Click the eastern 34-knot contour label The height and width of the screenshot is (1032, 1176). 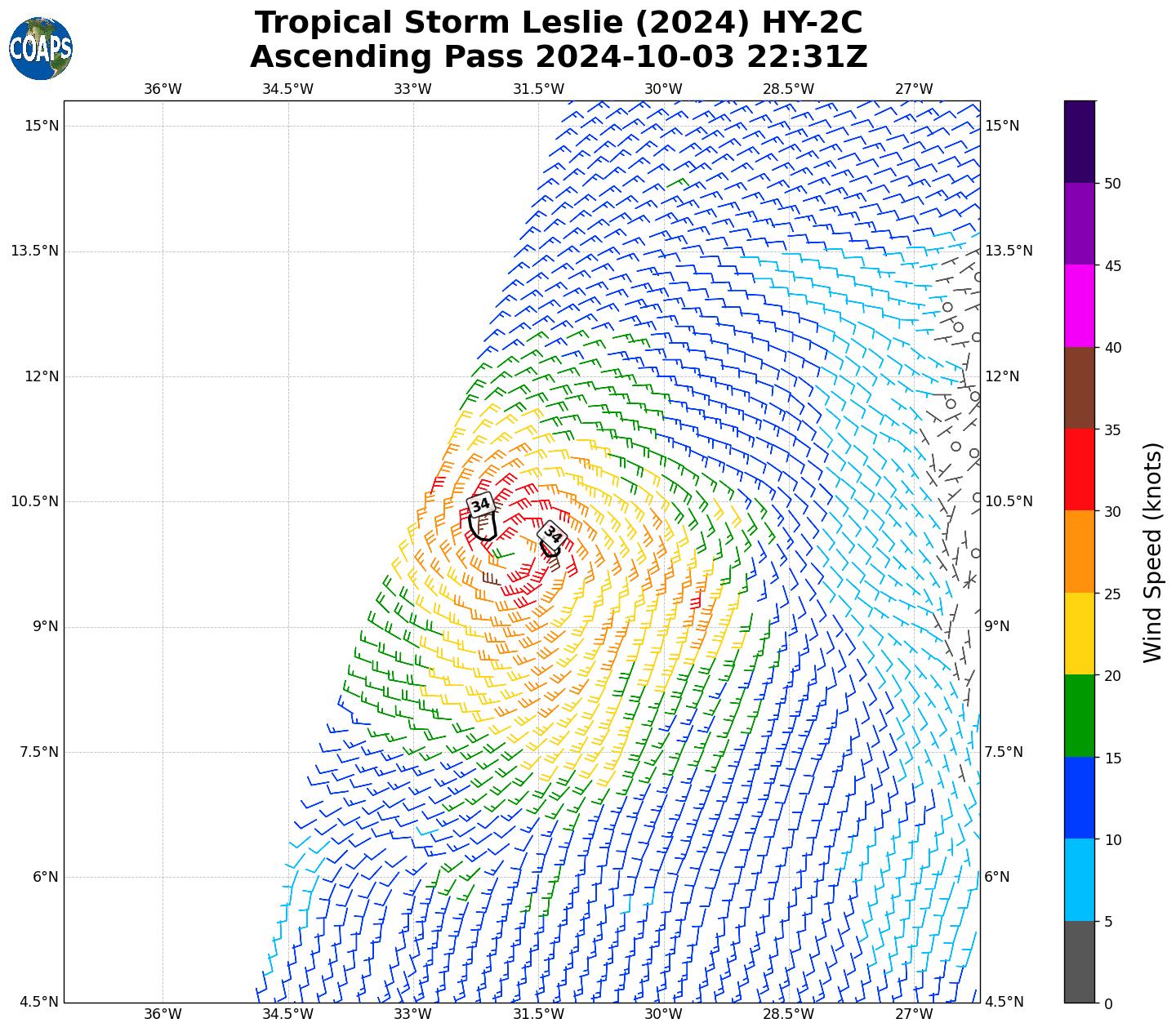tap(553, 535)
